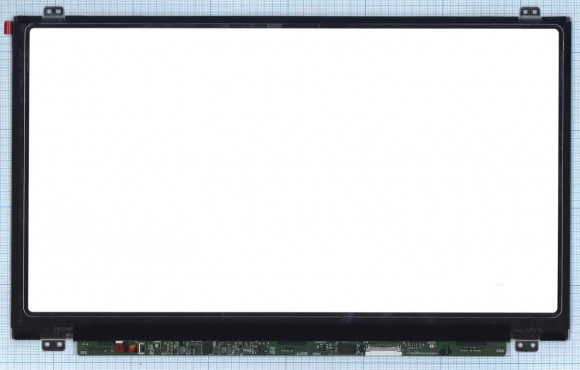Click the center of the white display area
Screen dimensions: 580x370
coord(293,170)
